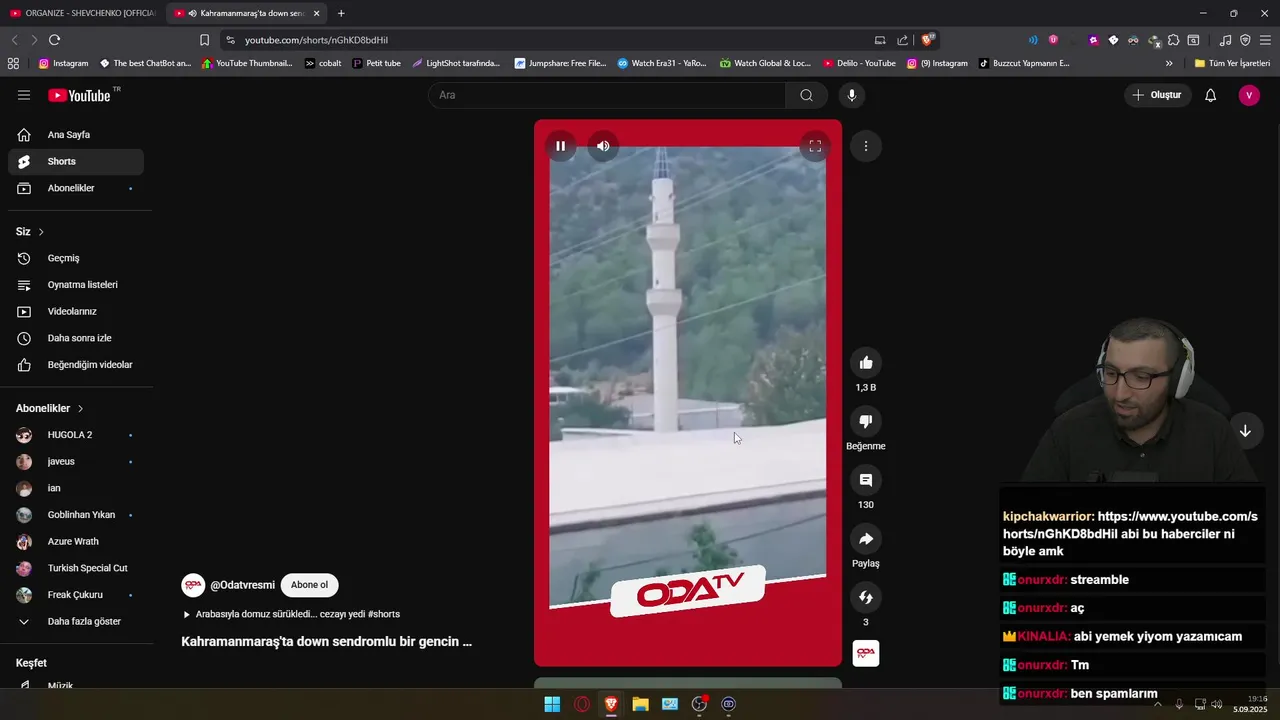Bookmark this page with the bookmark icon
The height and width of the screenshot is (720, 1280).
click(x=204, y=40)
